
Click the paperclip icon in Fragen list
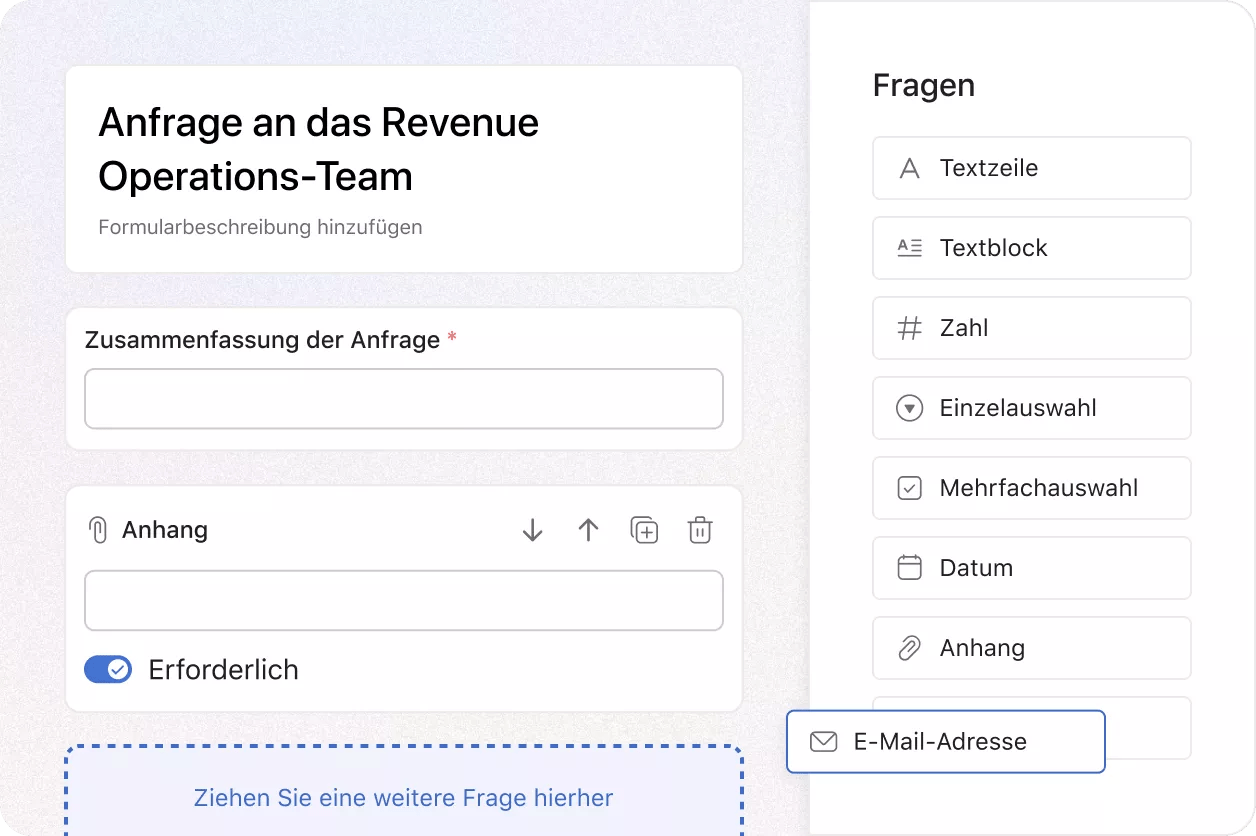click(x=909, y=648)
